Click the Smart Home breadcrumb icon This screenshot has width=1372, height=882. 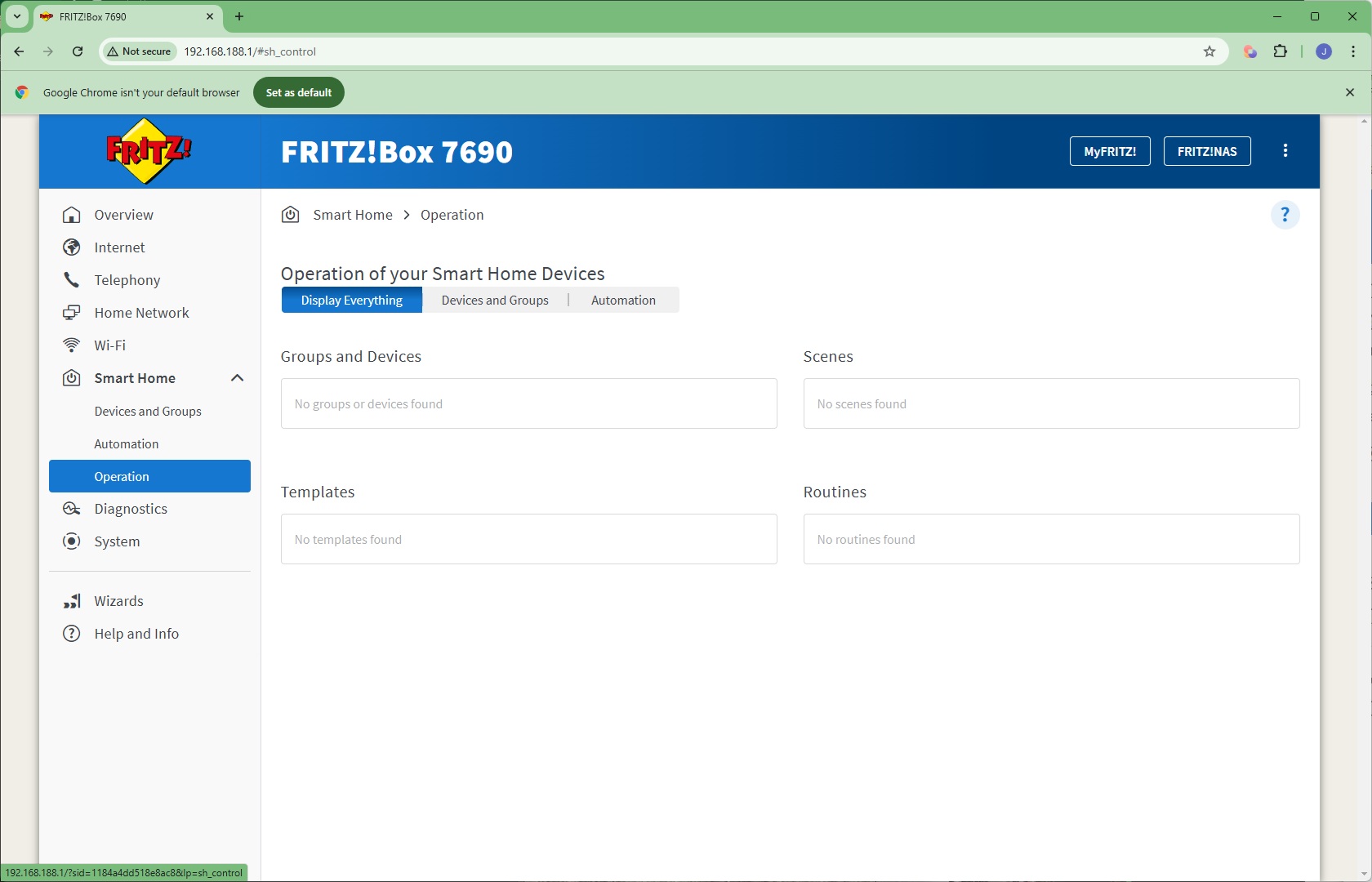click(290, 215)
